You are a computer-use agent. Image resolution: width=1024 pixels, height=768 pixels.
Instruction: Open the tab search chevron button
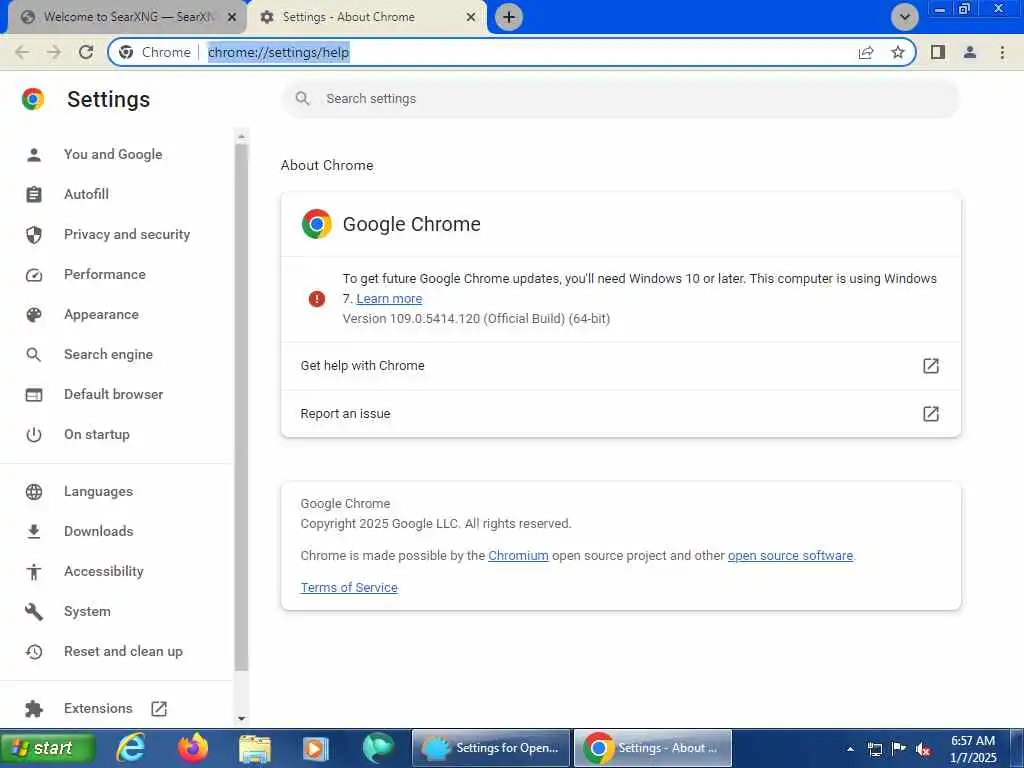[904, 17]
